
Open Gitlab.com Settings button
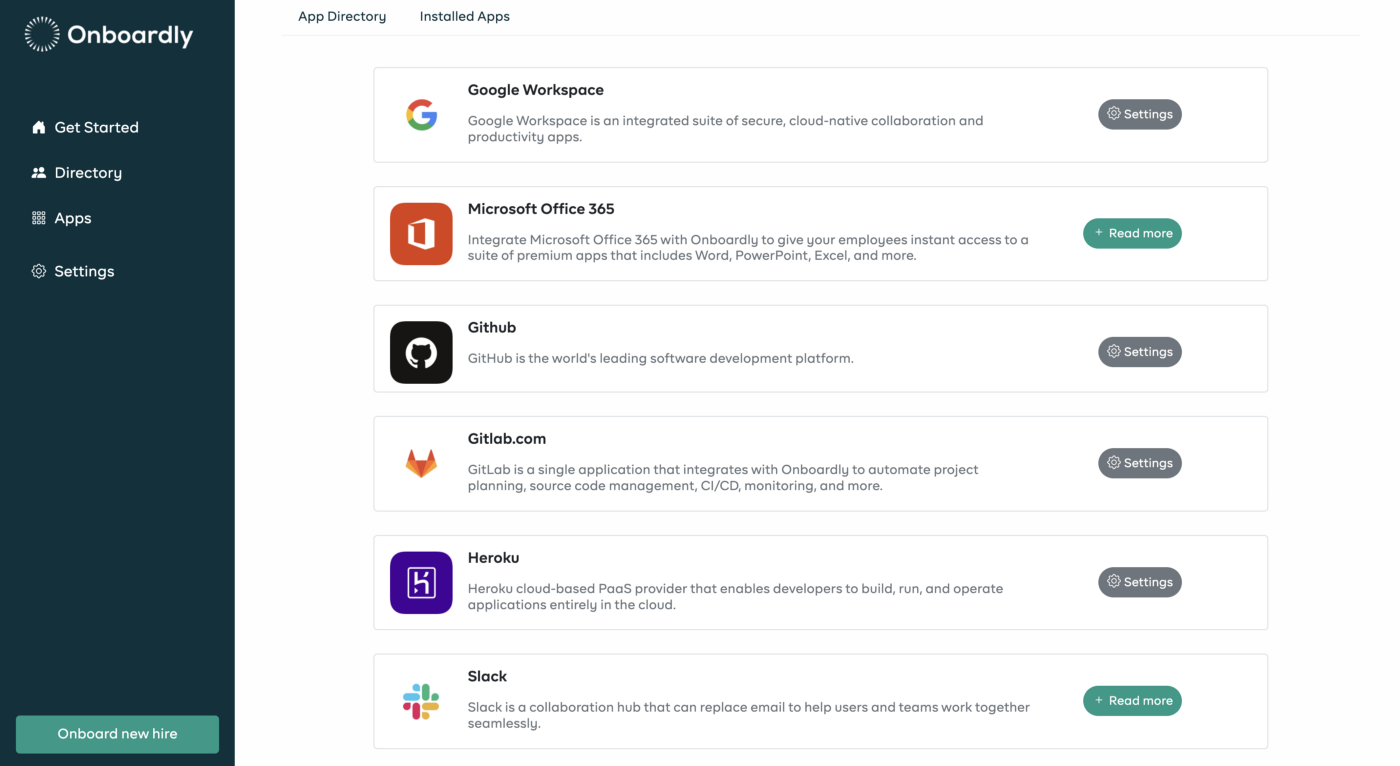click(1140, 463)
